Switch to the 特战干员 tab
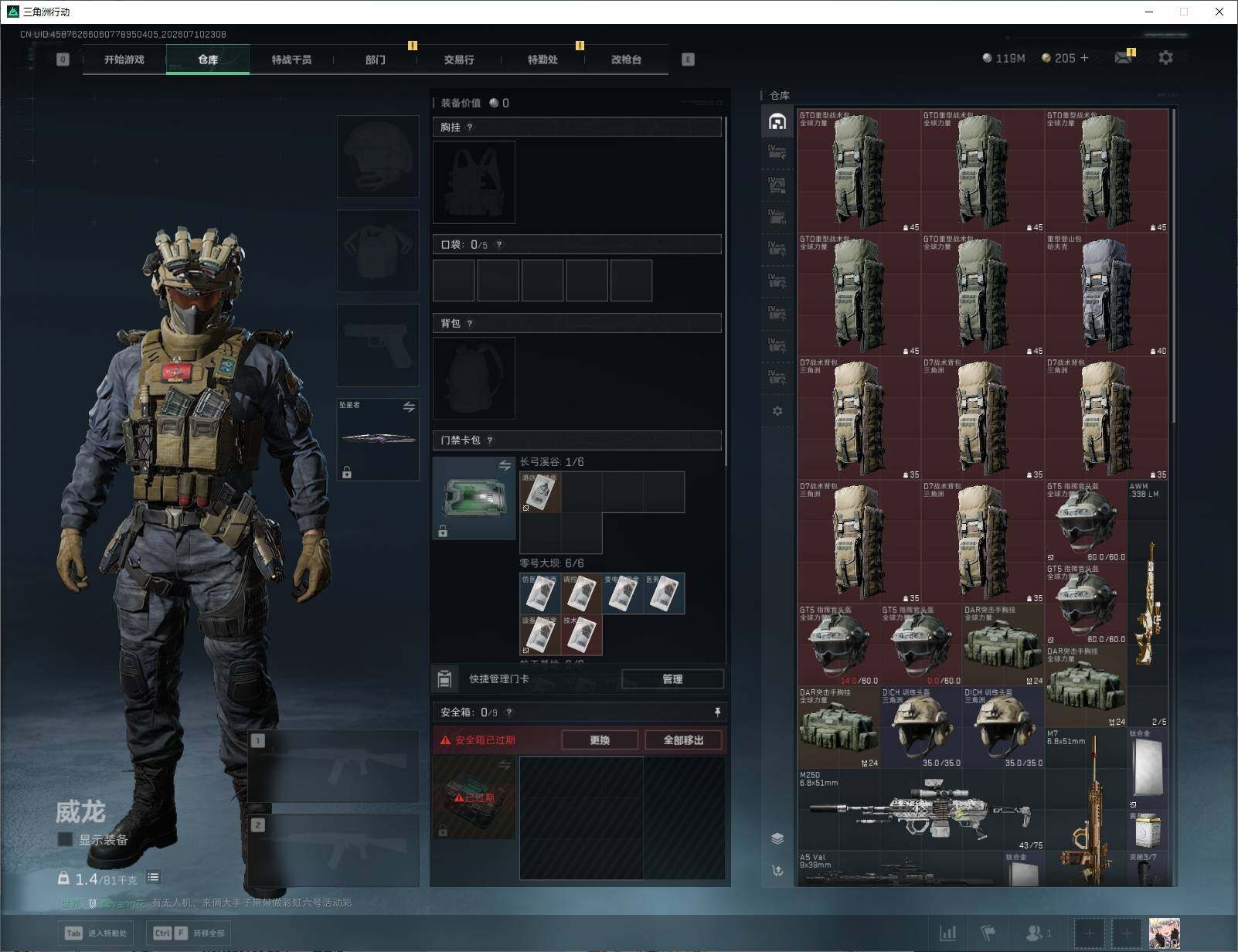Screen dimensions: 1238x952 coord(291,59)
